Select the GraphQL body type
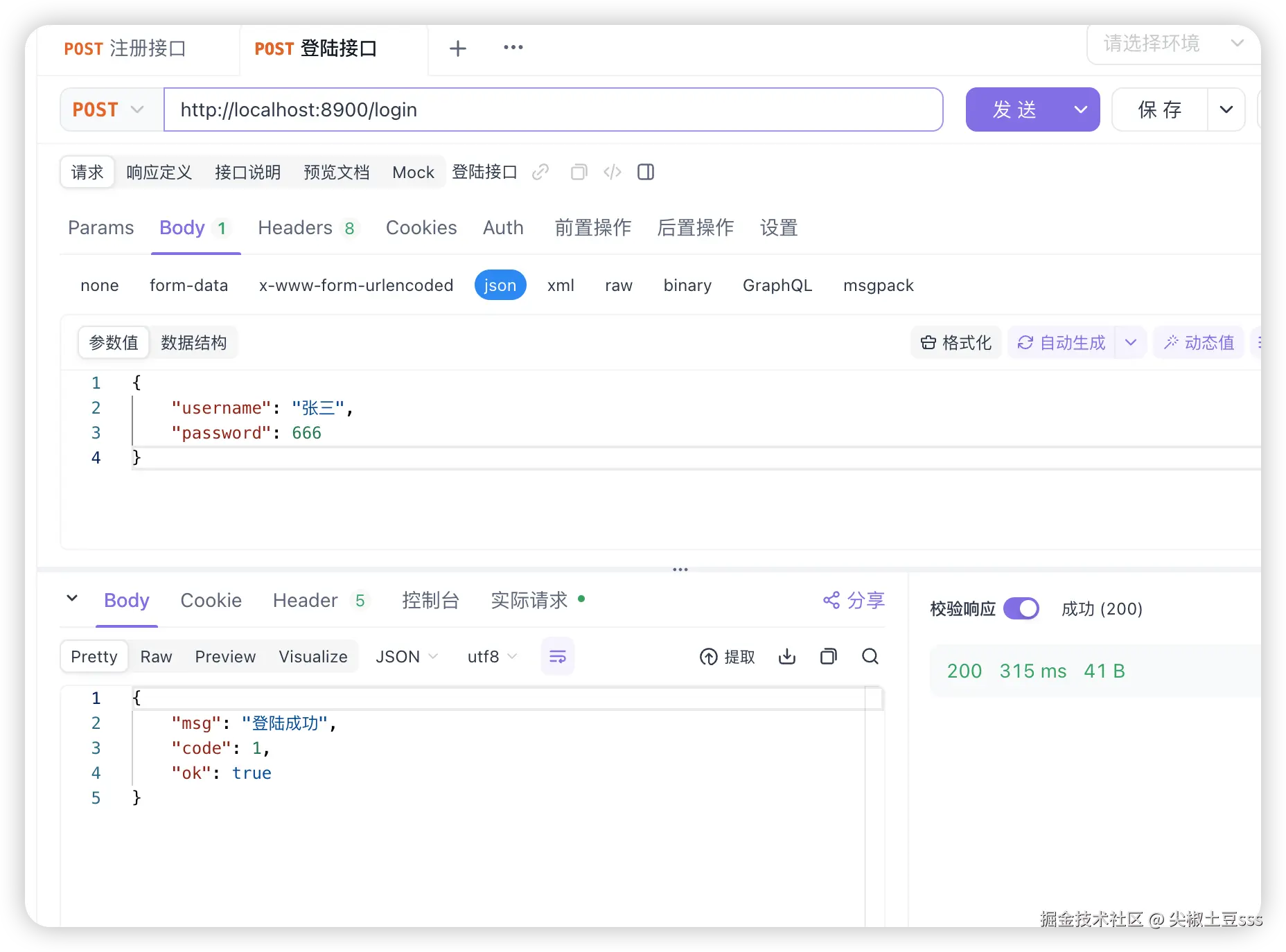The image size is (1286, 952). click(x=777, y=285)
